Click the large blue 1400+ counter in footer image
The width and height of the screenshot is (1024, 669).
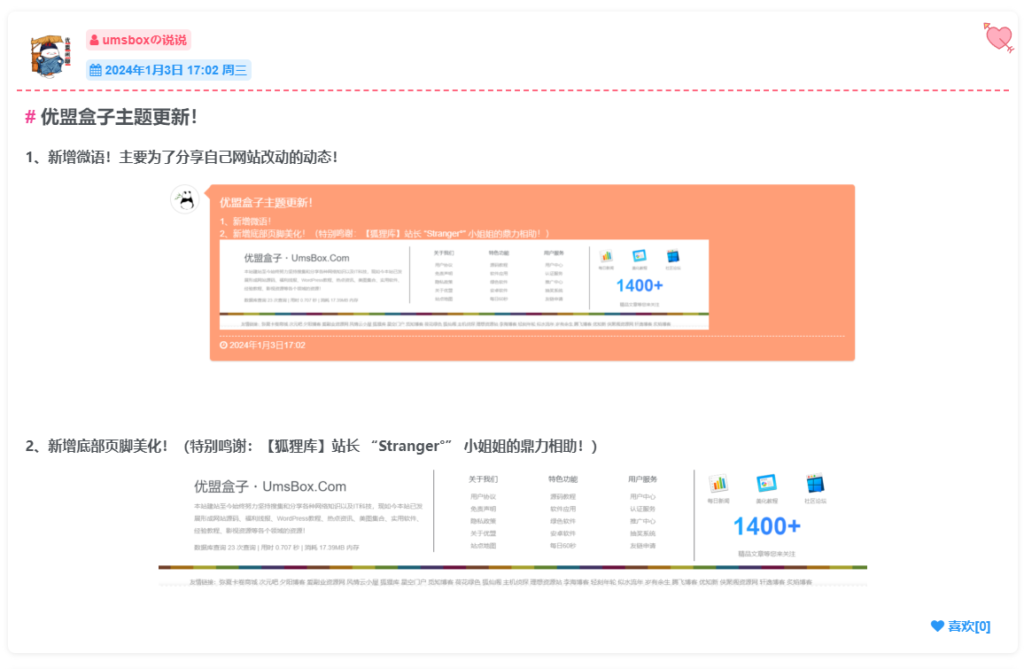pyautogui.click(x=767, y=526)
